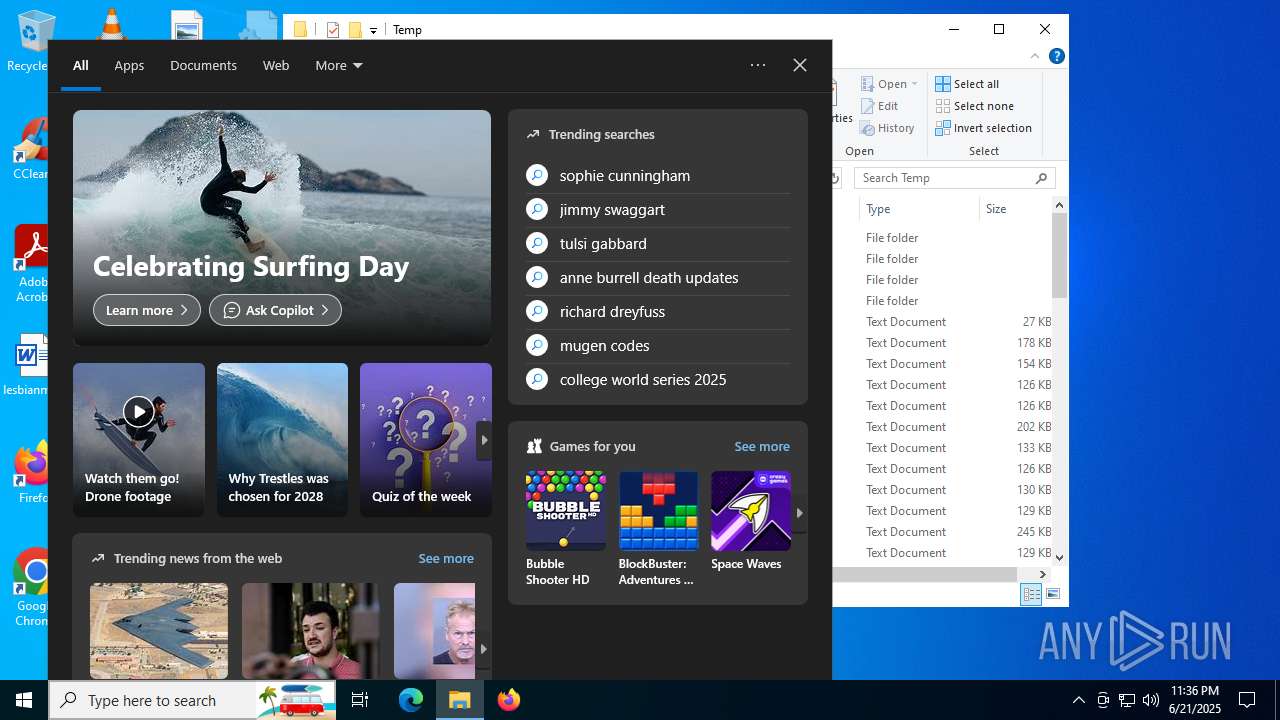Click Ask Copilot button
The image size is (1280, 720).
(x=275, y=310)
